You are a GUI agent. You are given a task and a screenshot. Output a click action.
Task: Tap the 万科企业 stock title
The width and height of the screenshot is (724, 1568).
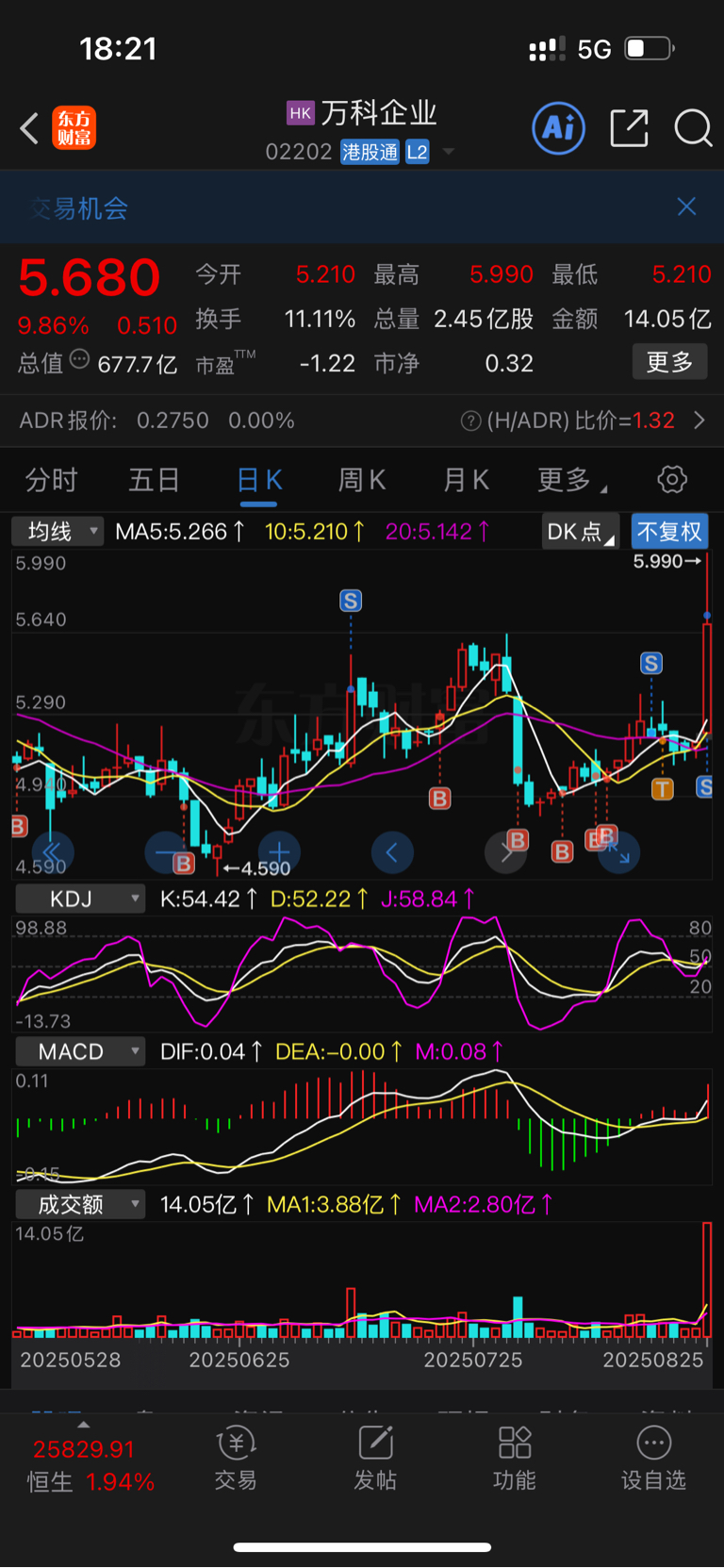point(379,113)
